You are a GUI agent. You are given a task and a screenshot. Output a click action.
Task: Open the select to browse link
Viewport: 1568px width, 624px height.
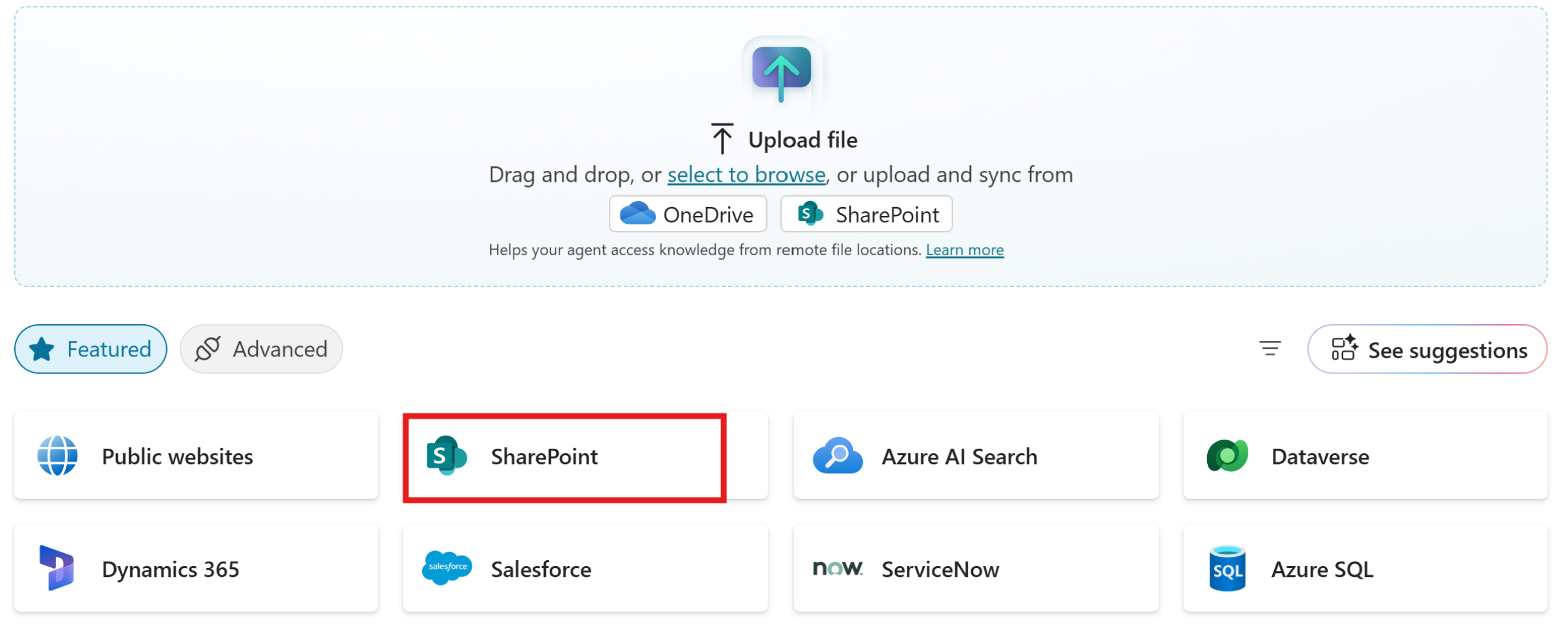tap(746, 174)
